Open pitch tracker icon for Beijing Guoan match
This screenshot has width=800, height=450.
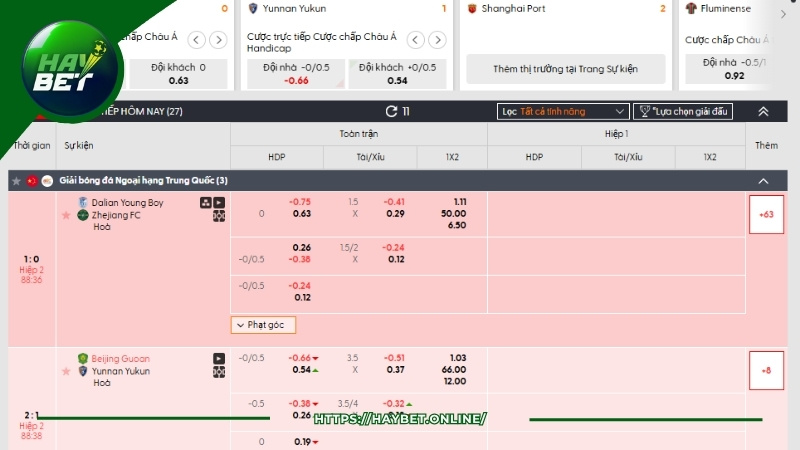(x=219, y=372)
